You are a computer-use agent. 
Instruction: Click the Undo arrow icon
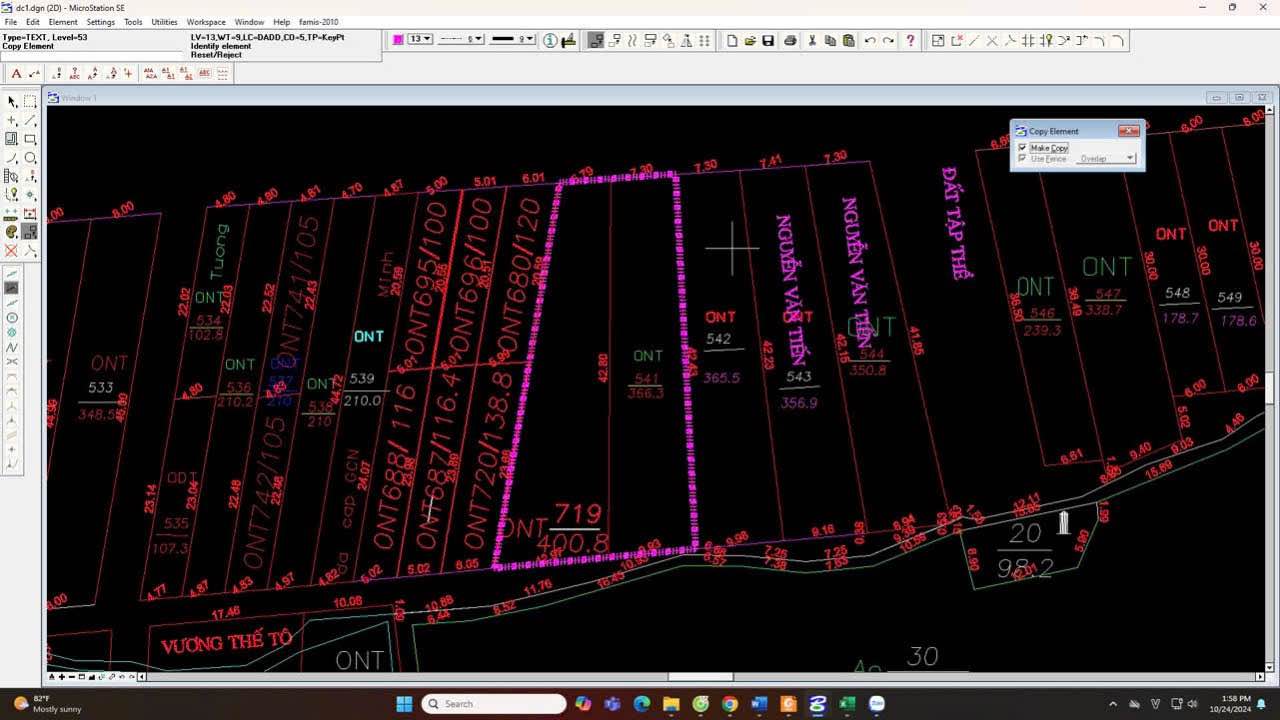(x=869, y=40)
